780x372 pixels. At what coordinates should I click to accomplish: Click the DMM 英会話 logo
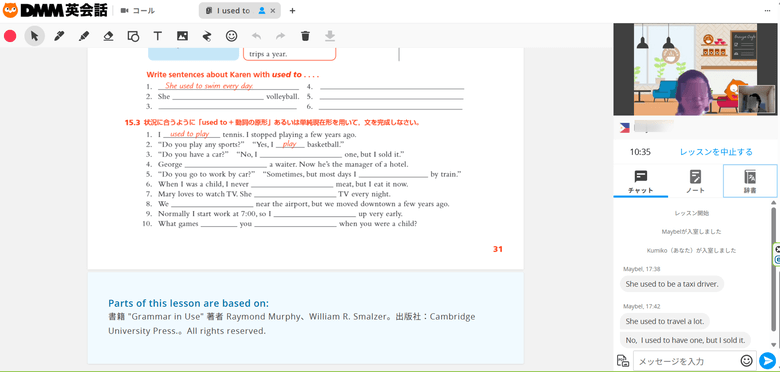click(x=54, y=10)
